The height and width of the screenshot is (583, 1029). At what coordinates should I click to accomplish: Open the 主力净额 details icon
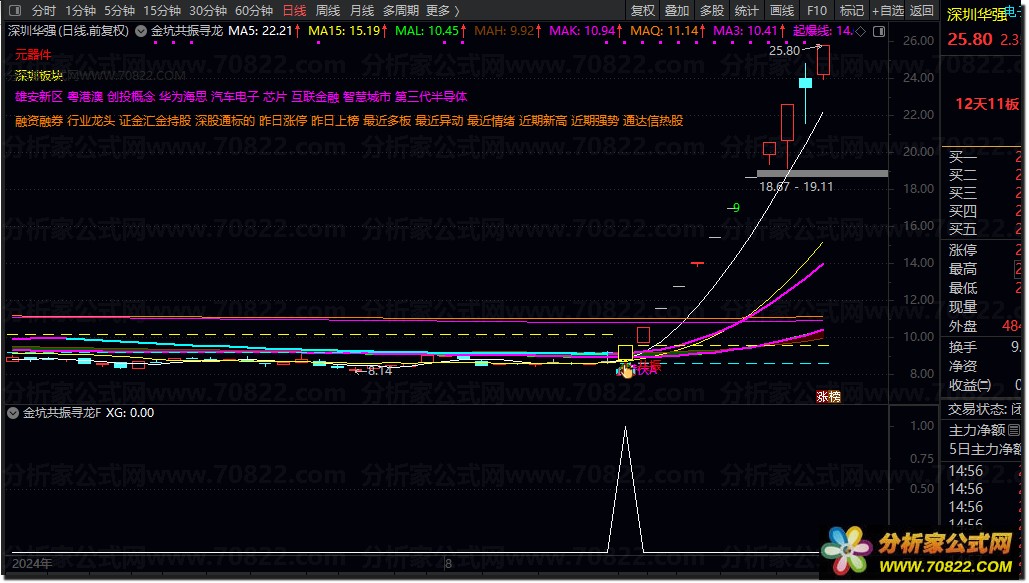[x=1014, y=430]
